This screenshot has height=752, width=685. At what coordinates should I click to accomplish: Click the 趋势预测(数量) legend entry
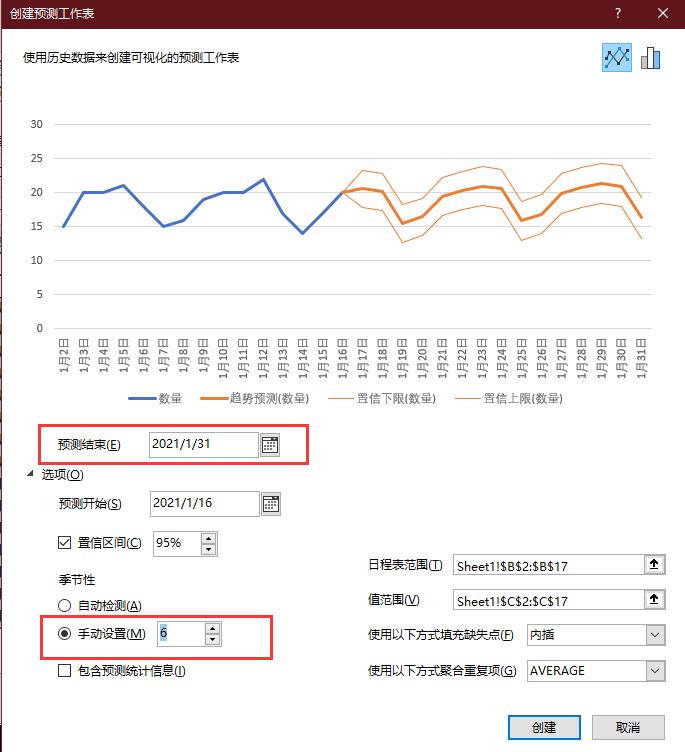click(x=255, y=398)
